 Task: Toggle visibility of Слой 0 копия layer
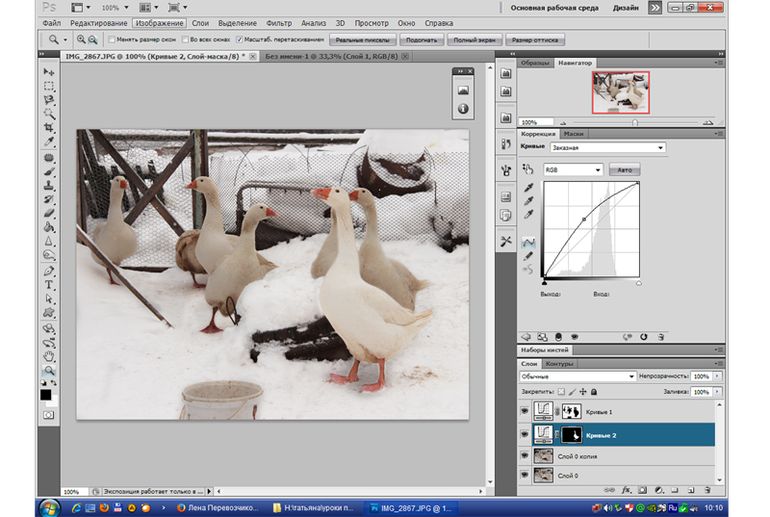coord(525,455)
